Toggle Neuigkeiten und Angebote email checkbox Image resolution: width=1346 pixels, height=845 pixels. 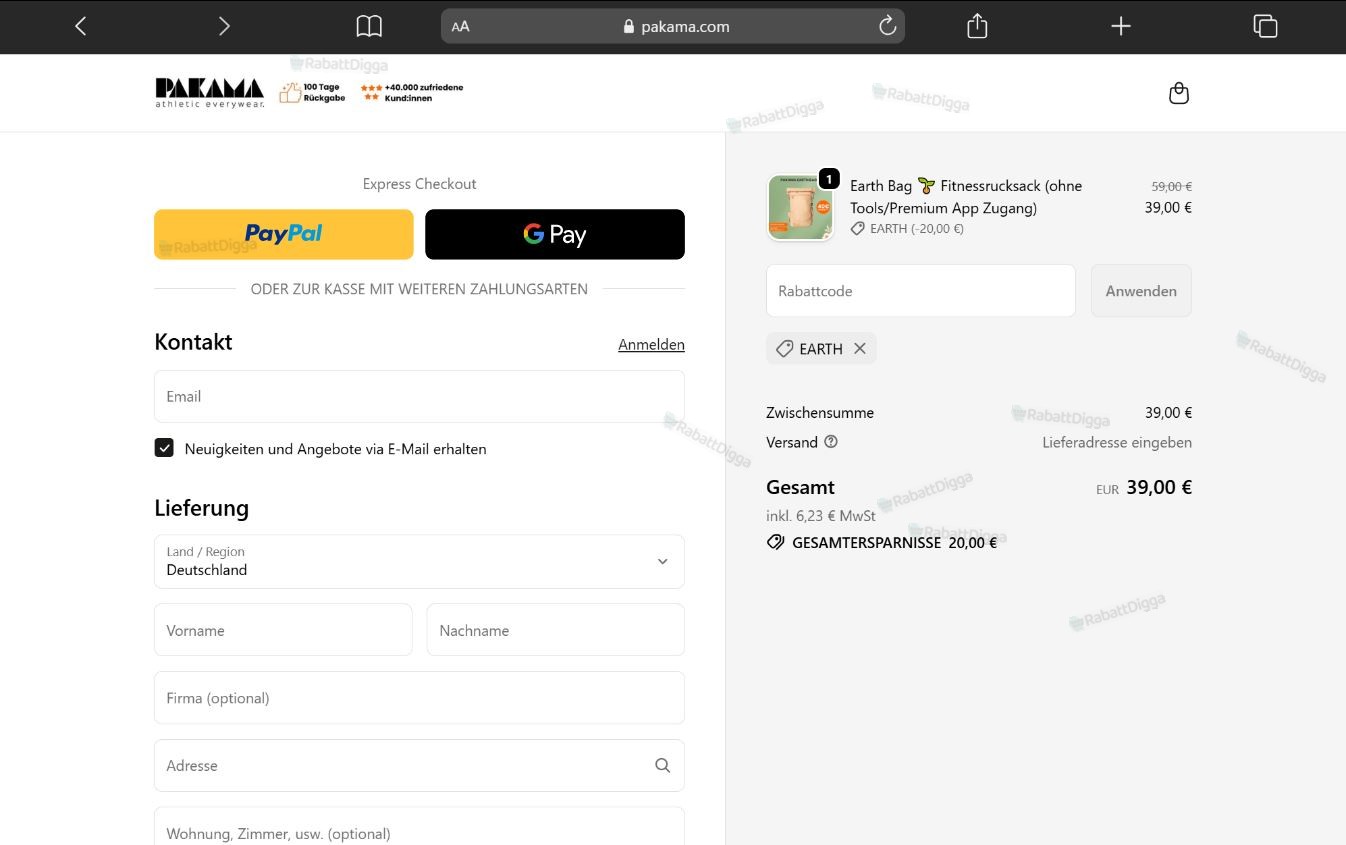pyautogui.click(x=164, y=448)
